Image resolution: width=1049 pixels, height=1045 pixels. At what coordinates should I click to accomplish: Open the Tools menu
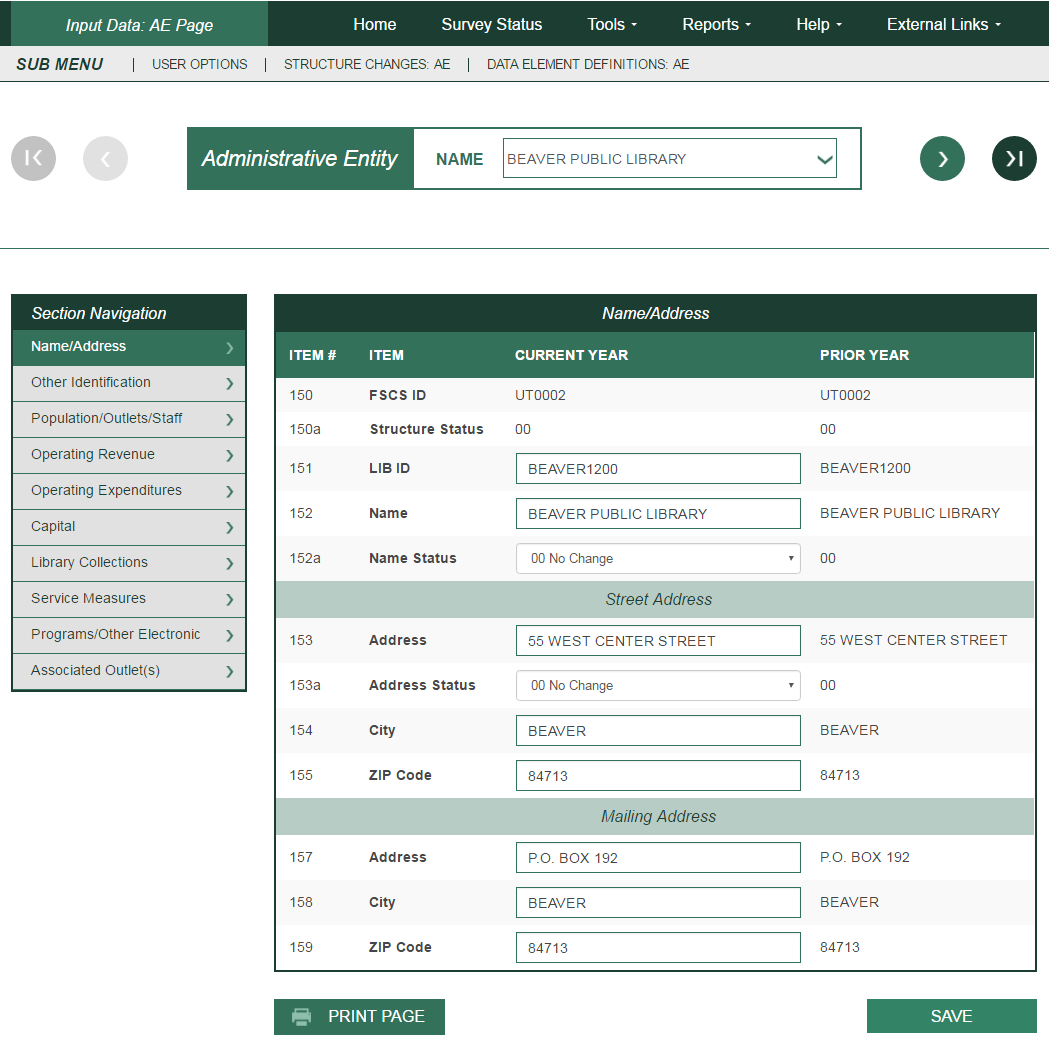point(612,24)
